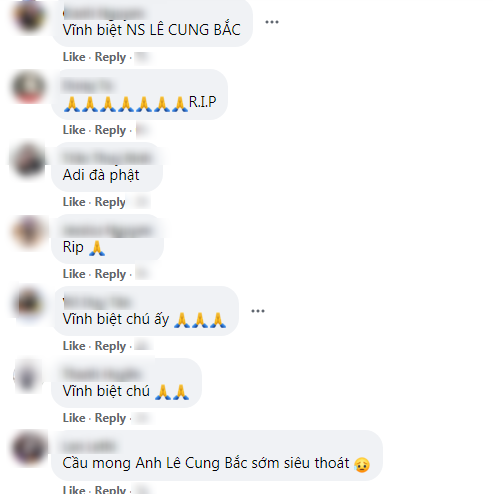Like the 'Vĩnh biệt chú' two-hands comment

[74, 418]
